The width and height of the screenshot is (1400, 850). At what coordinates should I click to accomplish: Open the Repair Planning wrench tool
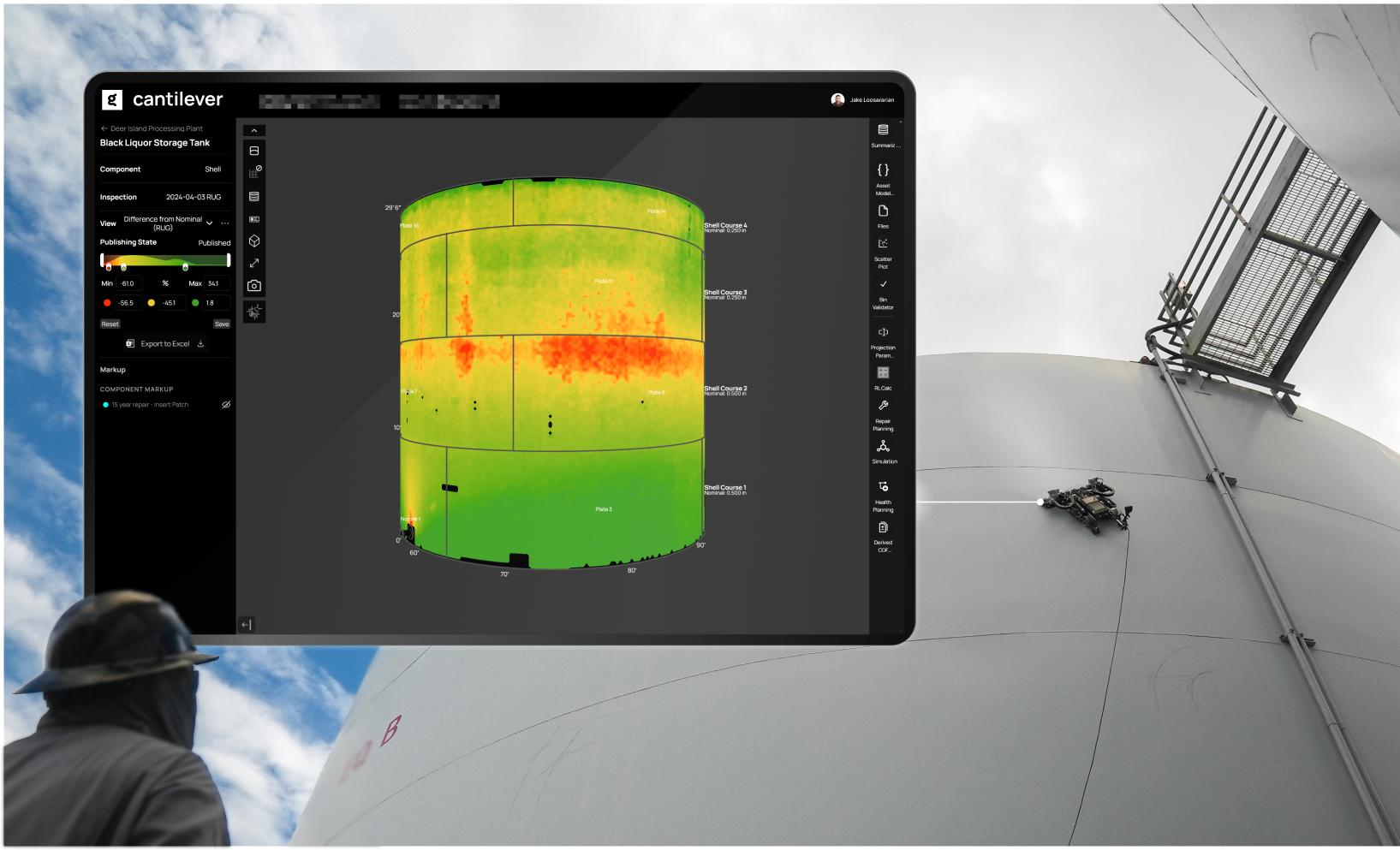883,406
